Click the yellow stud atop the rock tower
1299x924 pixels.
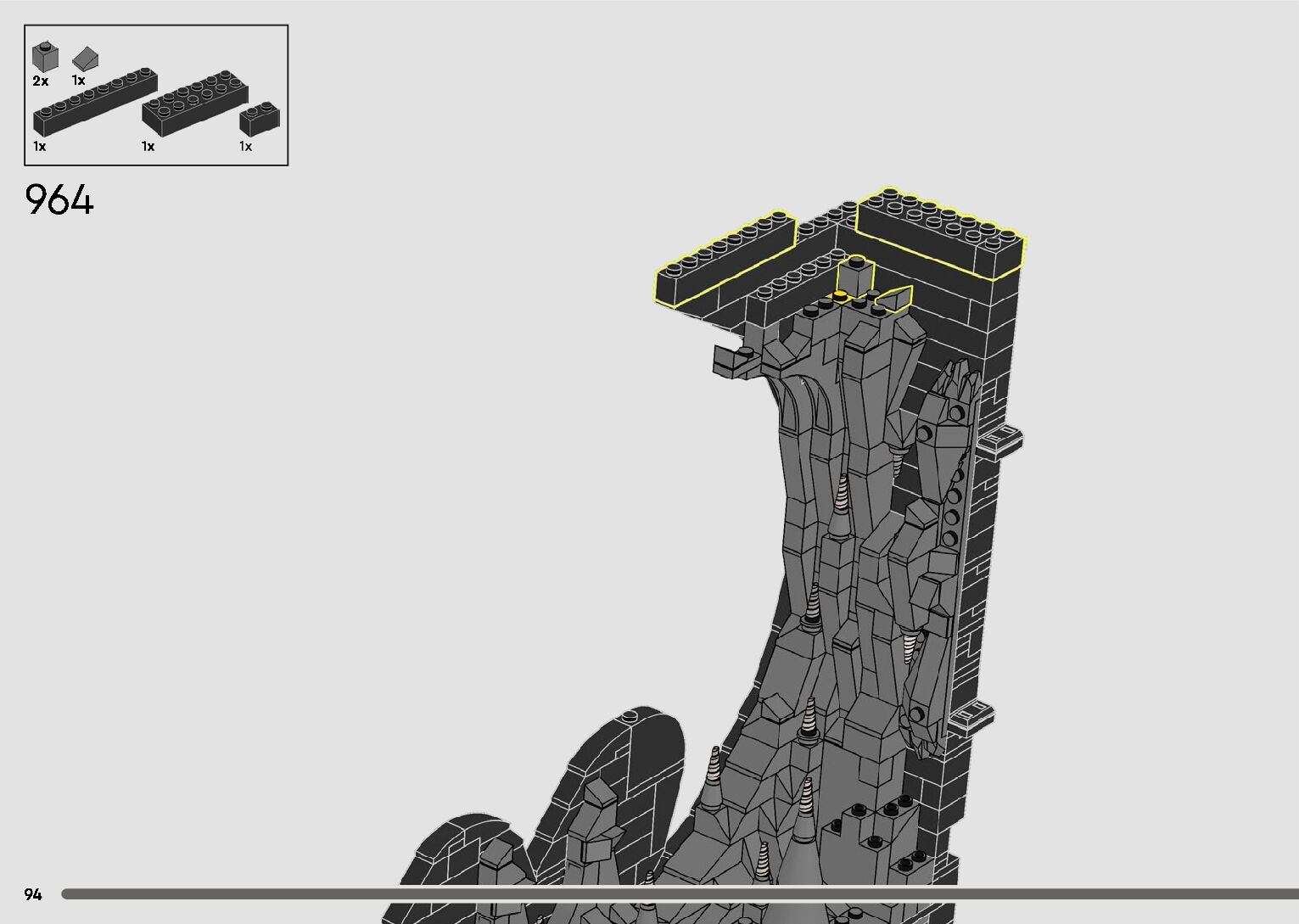[840, 296]
